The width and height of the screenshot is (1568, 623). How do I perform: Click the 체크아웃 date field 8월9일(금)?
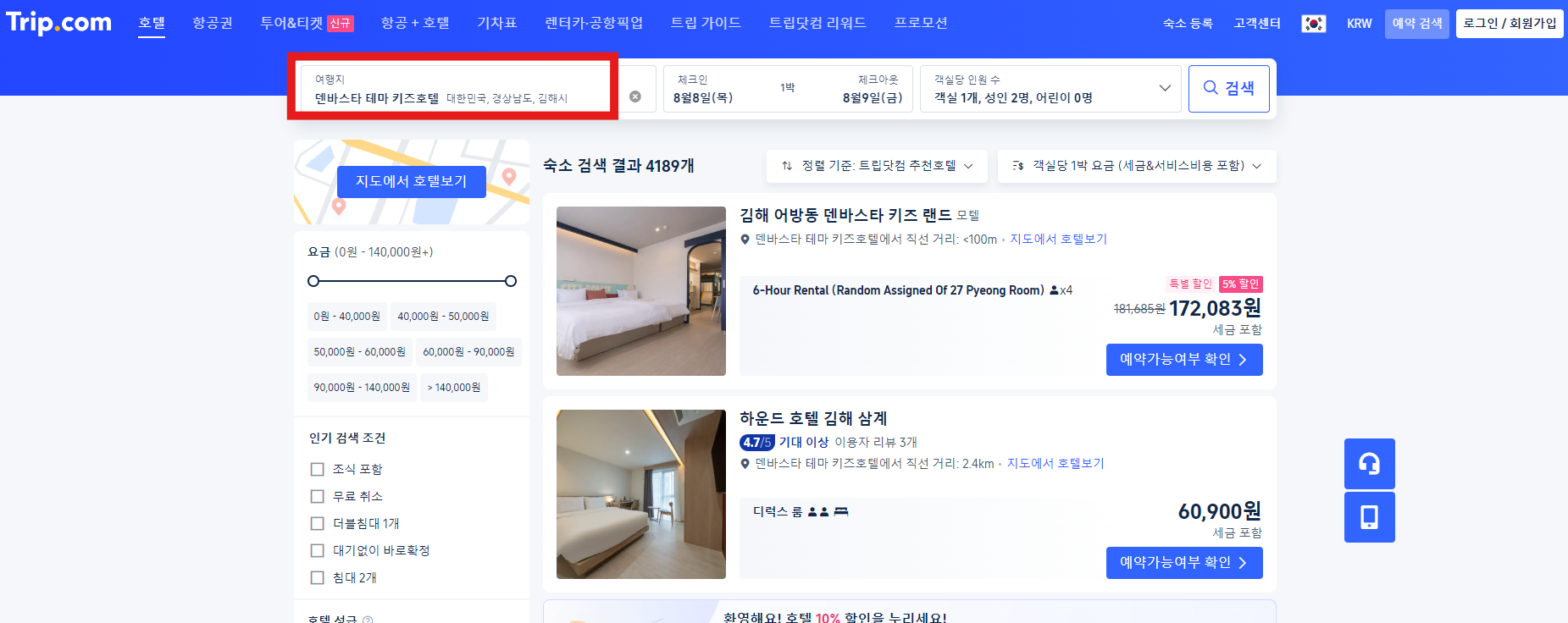coord(872,98)
